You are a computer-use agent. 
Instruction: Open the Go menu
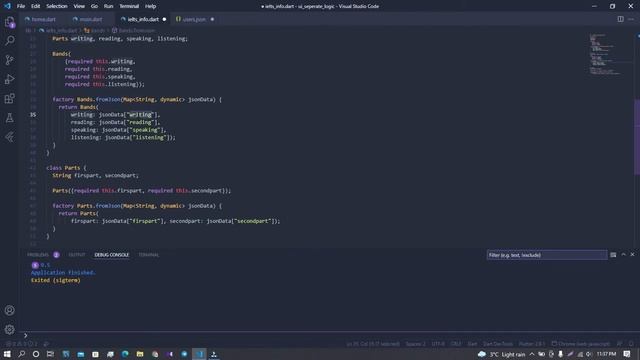tap(94, 6)
